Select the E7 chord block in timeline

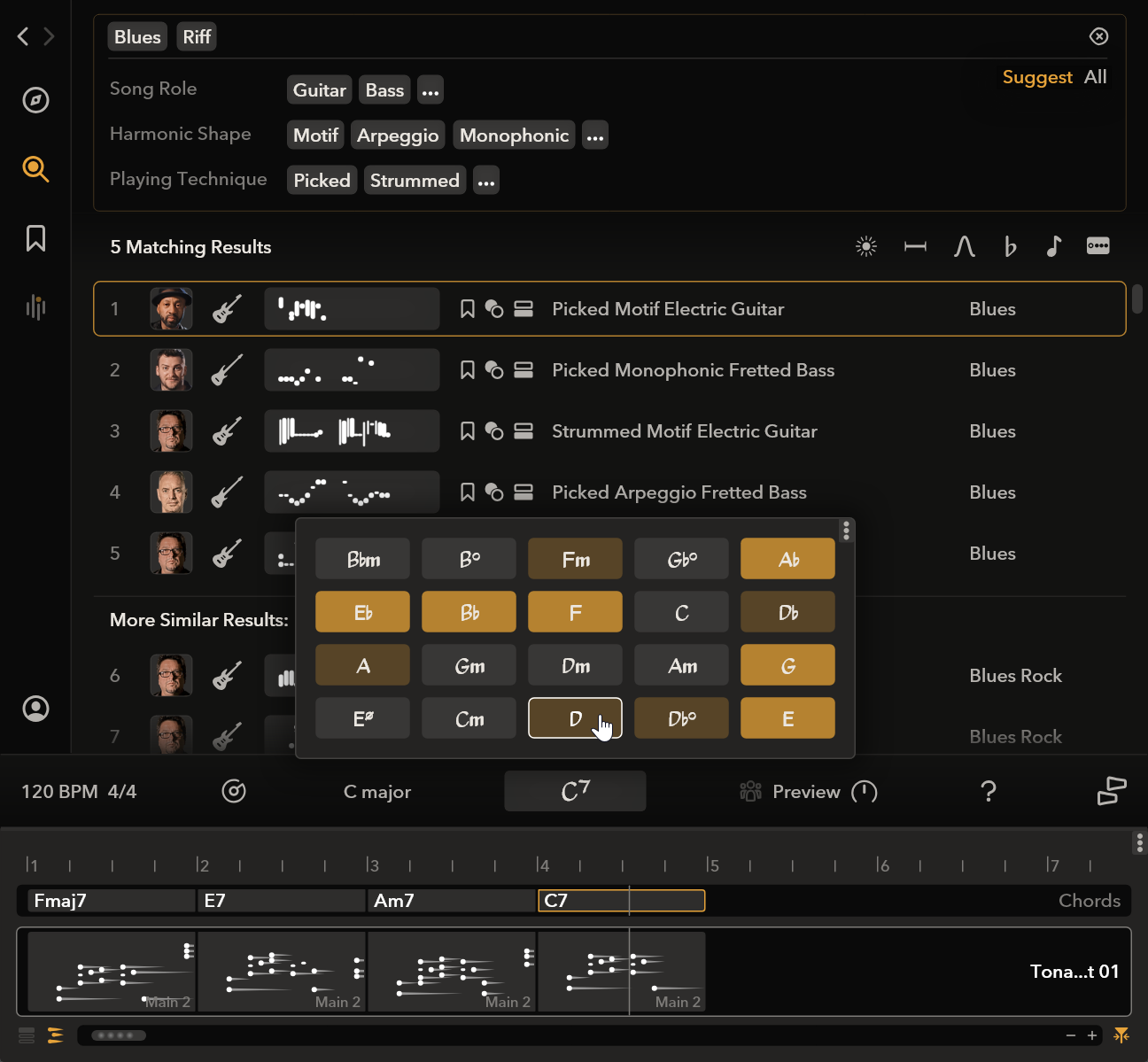282,901
